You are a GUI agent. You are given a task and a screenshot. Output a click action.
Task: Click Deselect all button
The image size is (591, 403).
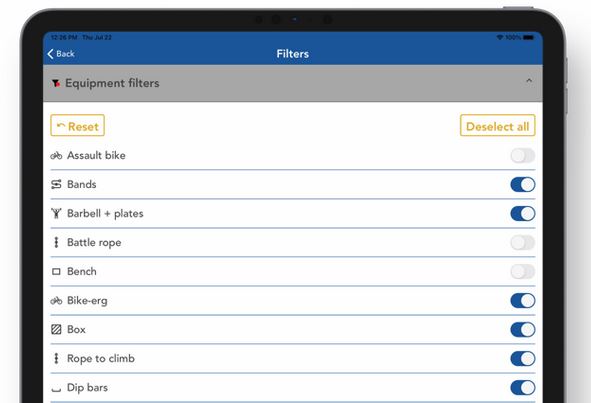coord(498,126)
